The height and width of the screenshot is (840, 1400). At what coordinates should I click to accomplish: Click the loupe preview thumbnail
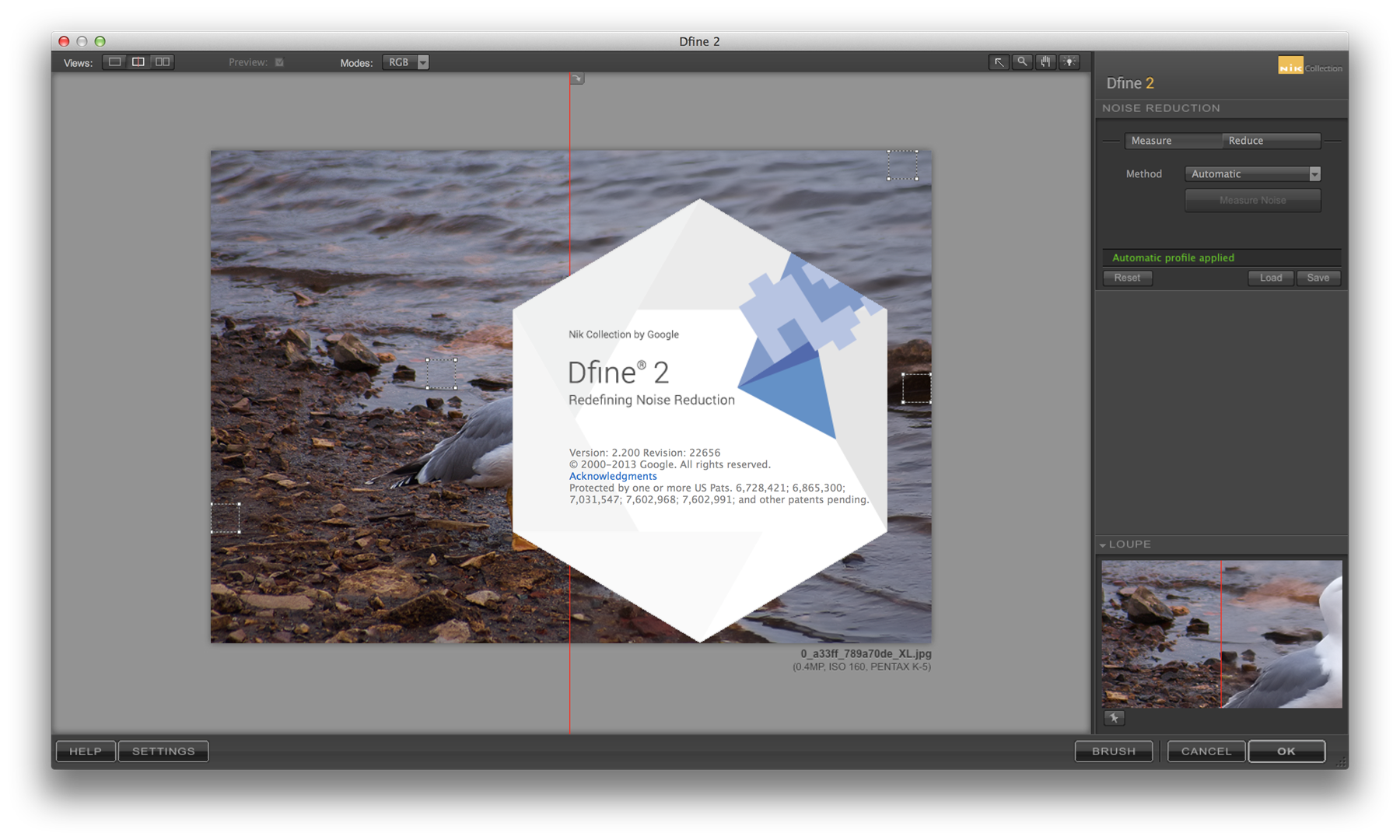coord(1221,634)
